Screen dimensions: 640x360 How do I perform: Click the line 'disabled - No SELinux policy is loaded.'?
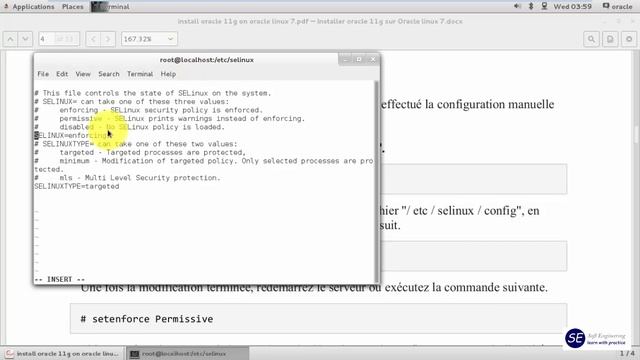coord(142,127)
